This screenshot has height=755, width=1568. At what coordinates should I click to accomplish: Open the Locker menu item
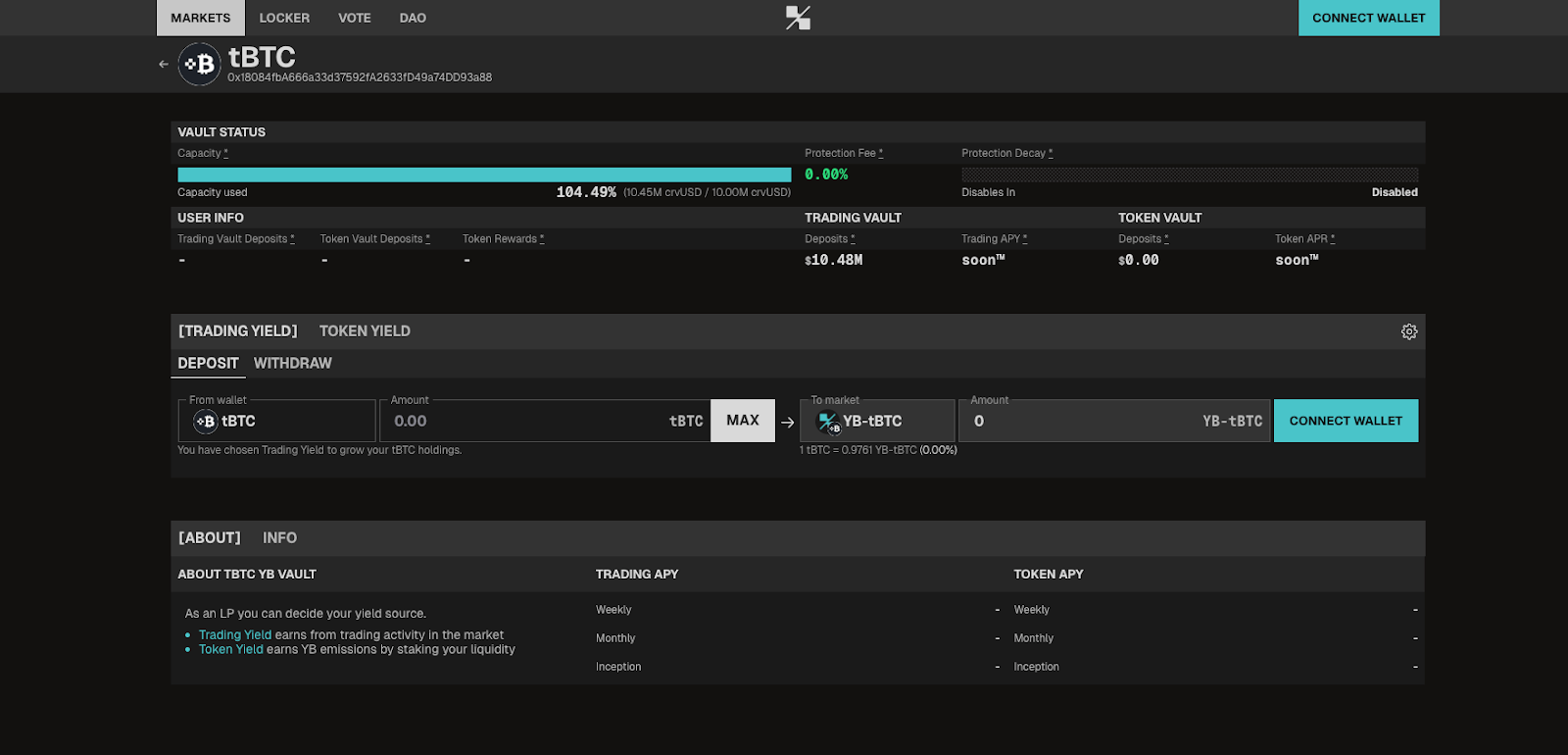click(x=284, y=19)
